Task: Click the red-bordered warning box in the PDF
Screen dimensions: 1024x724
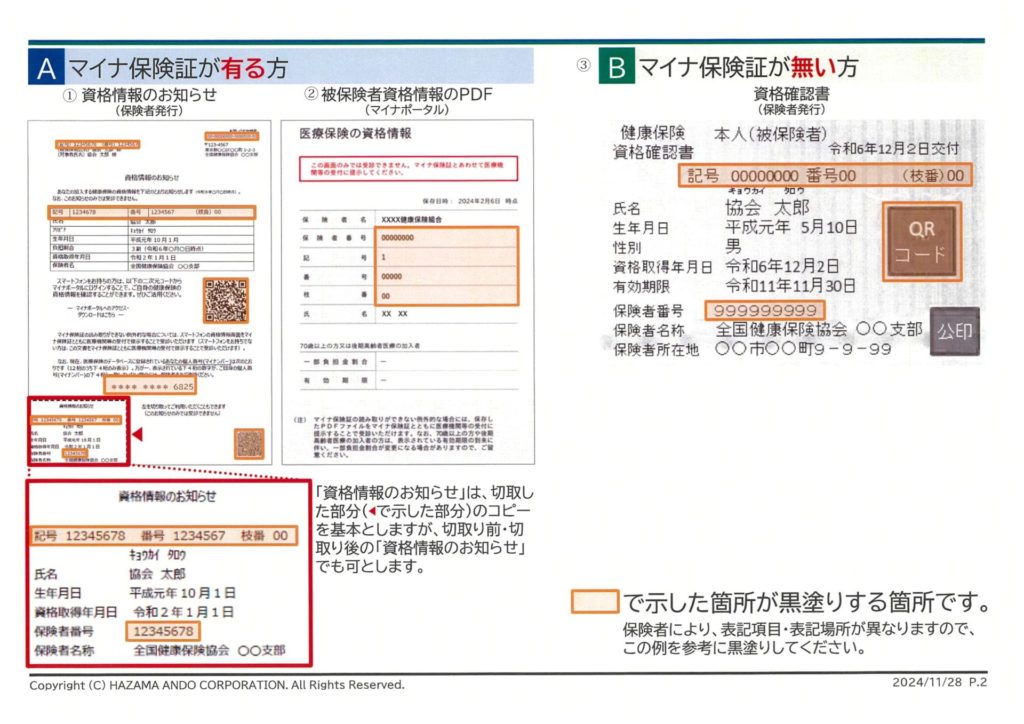Action: coord(408,168)
